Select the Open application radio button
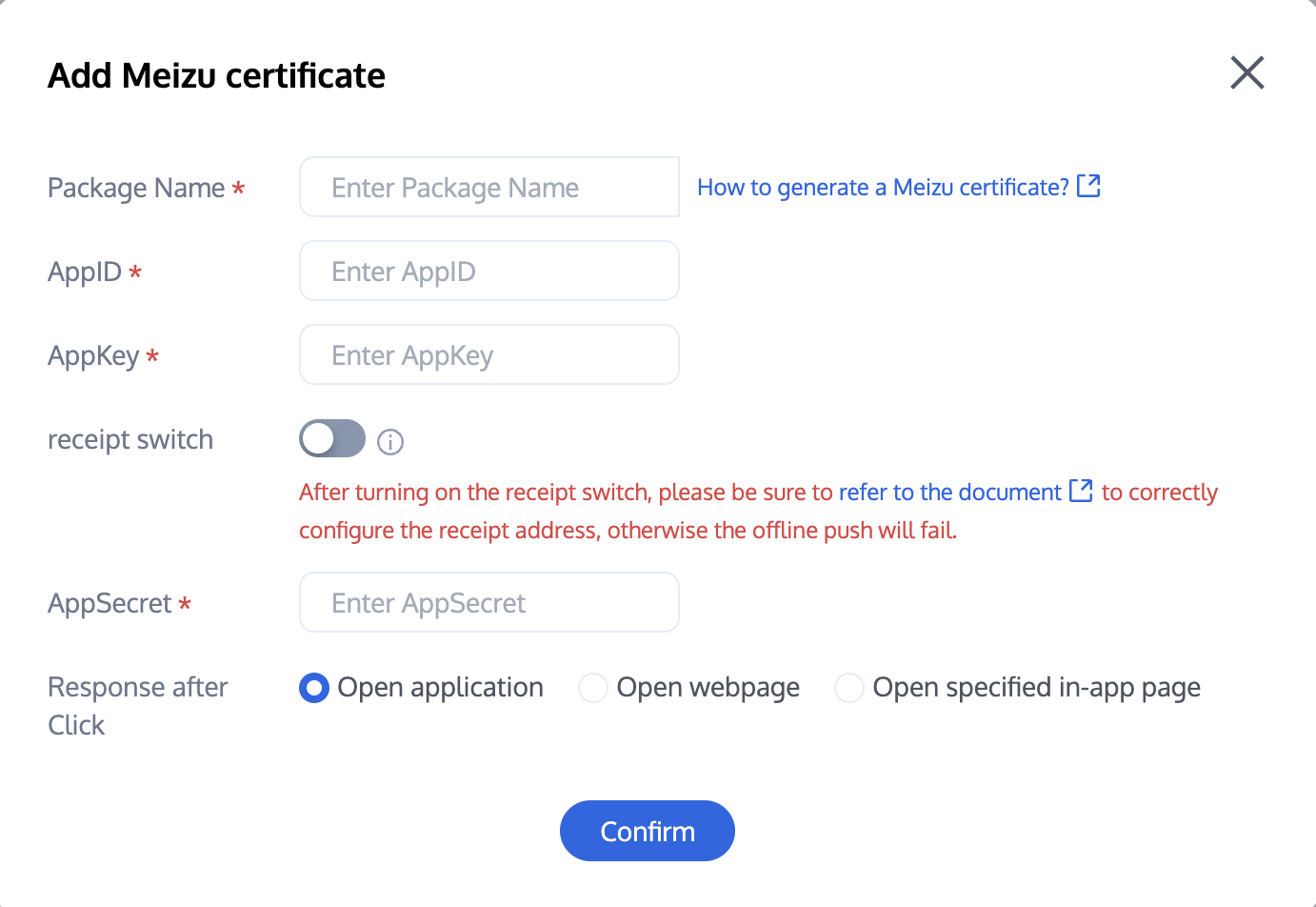This screenshot has height=907, width=1316. click(x=314, y=688)
